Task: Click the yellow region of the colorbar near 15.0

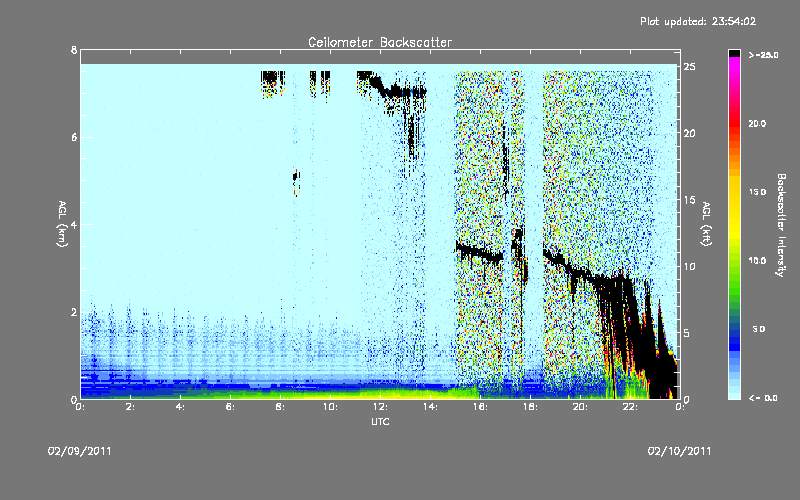Action: [x=734, y=192]
